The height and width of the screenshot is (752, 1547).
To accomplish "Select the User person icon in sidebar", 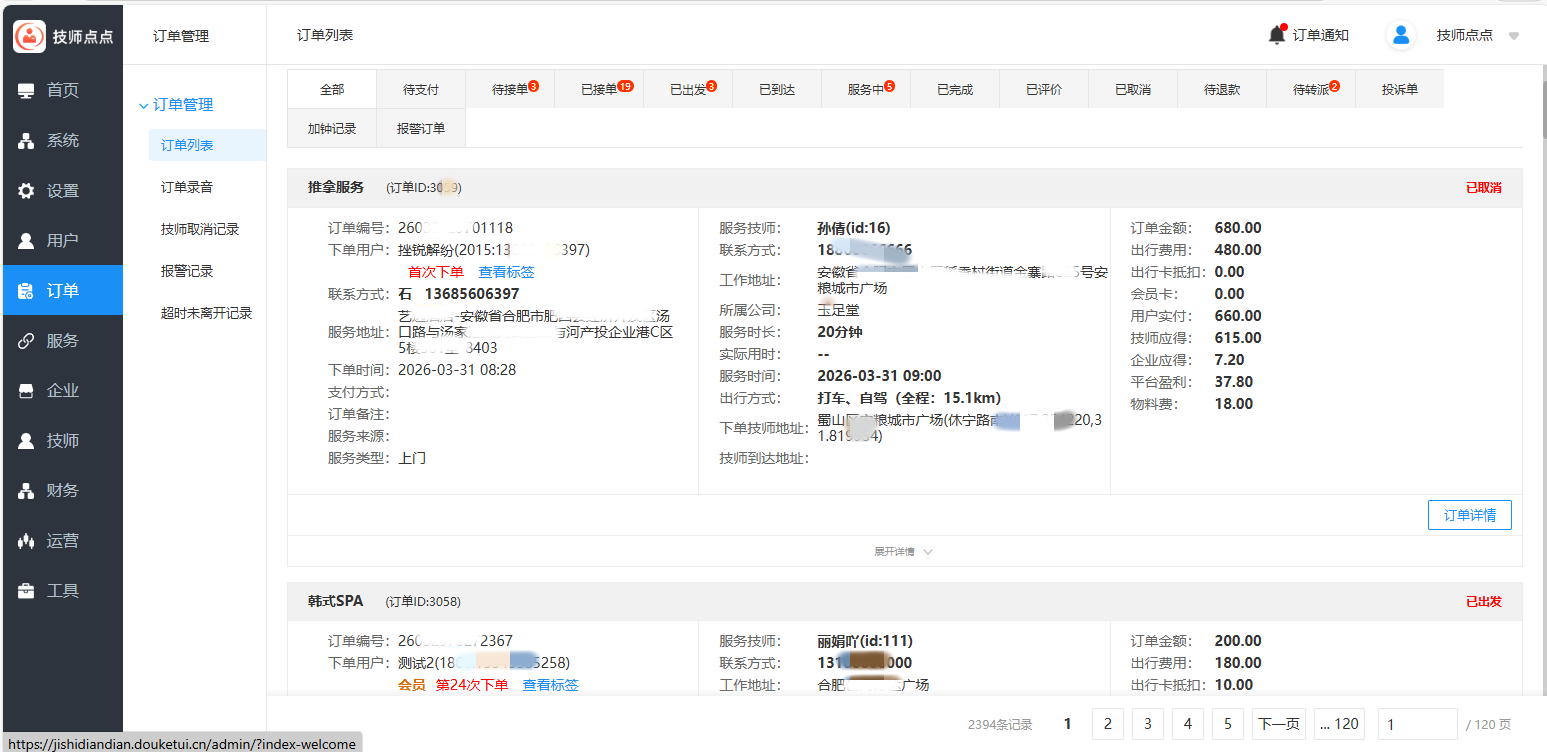I will click(26, 241).
